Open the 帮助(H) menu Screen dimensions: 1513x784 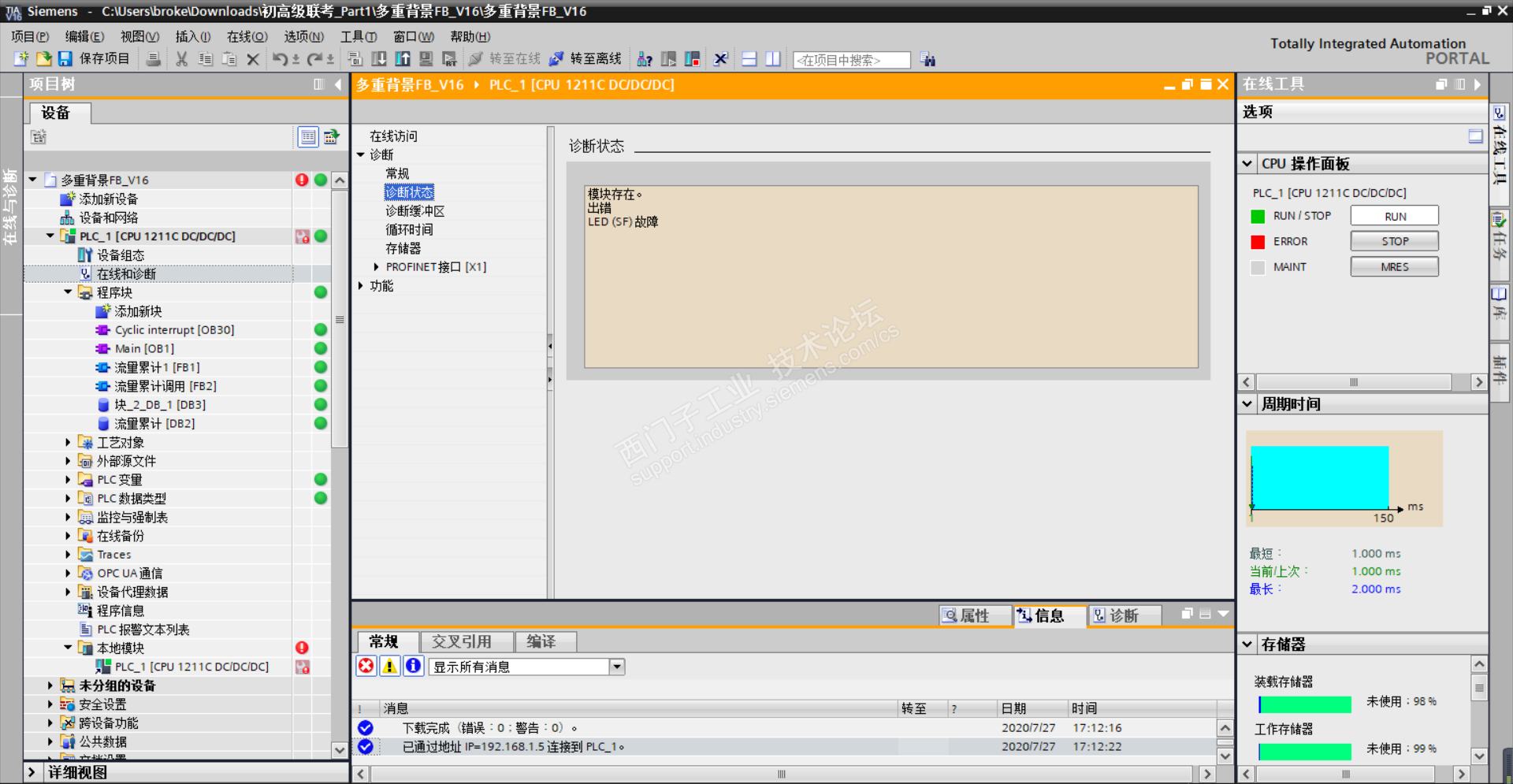470,36
